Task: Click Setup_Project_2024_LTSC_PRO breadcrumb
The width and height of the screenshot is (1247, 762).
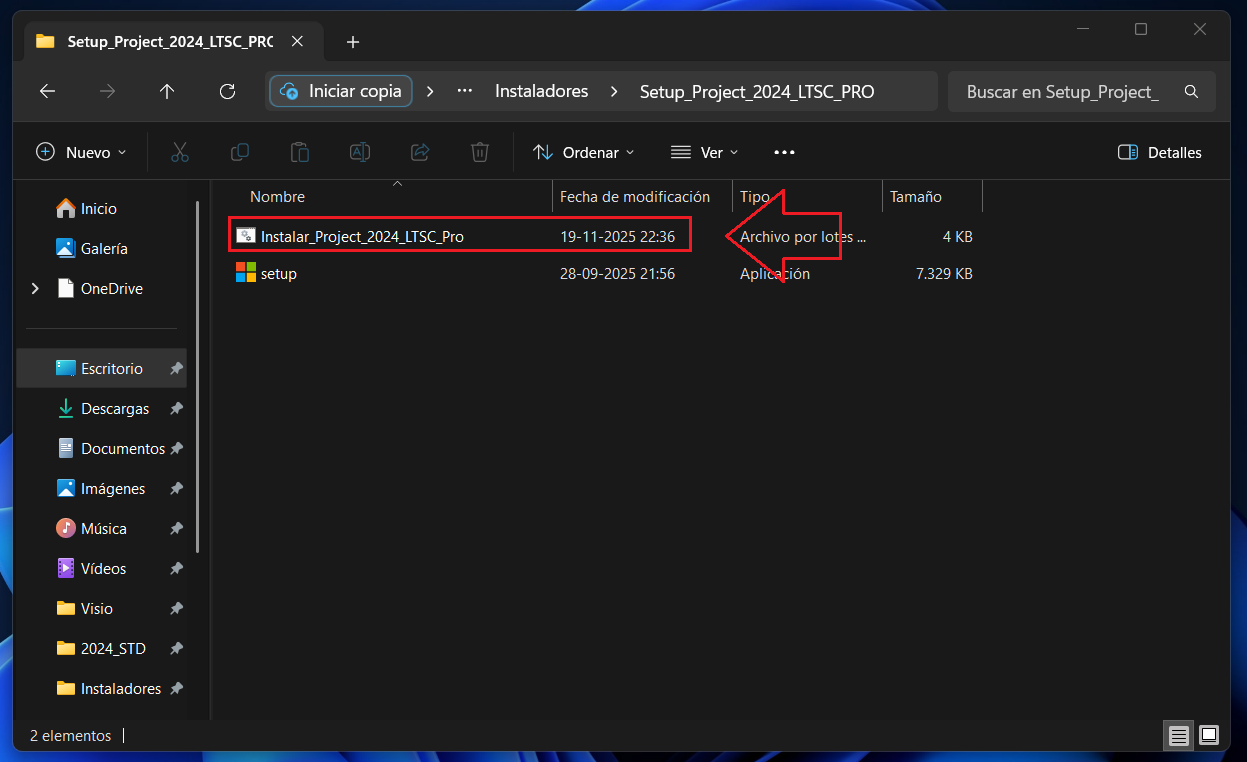Action: 757,91
